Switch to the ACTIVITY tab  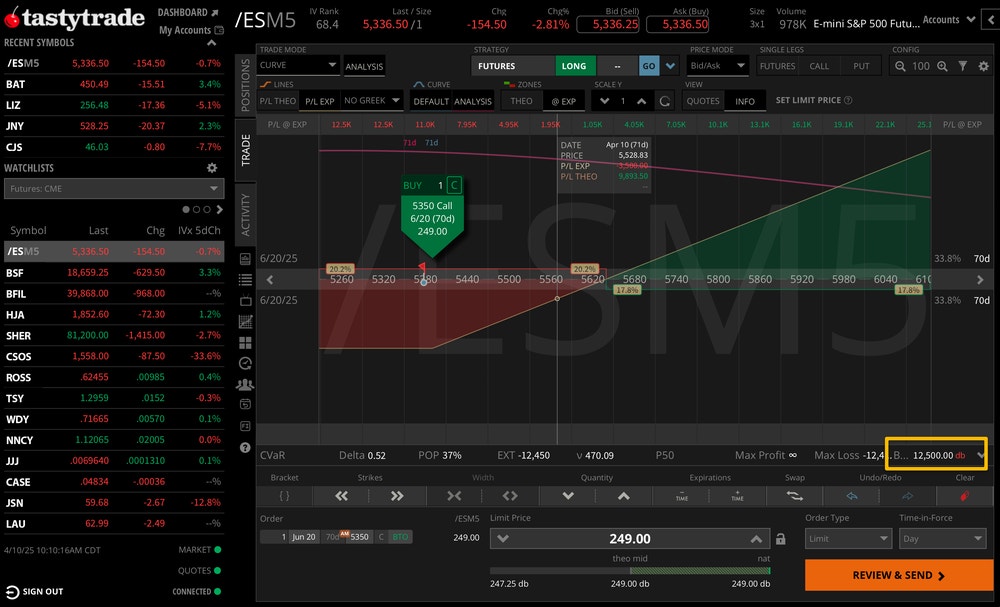246,215
